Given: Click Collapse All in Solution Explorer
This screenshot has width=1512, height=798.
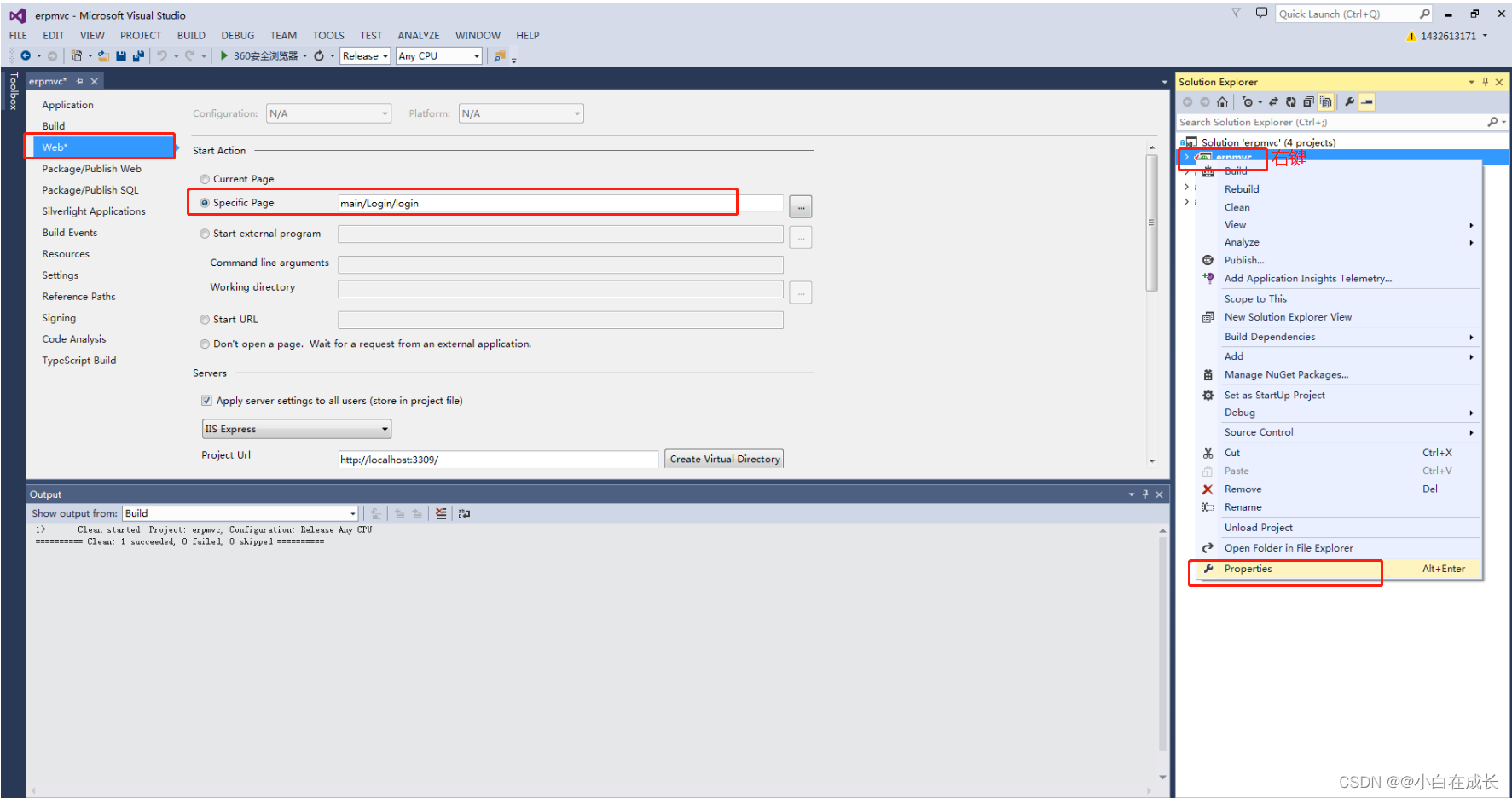Looking at the screenshot, I should [x=1308, y=101].
